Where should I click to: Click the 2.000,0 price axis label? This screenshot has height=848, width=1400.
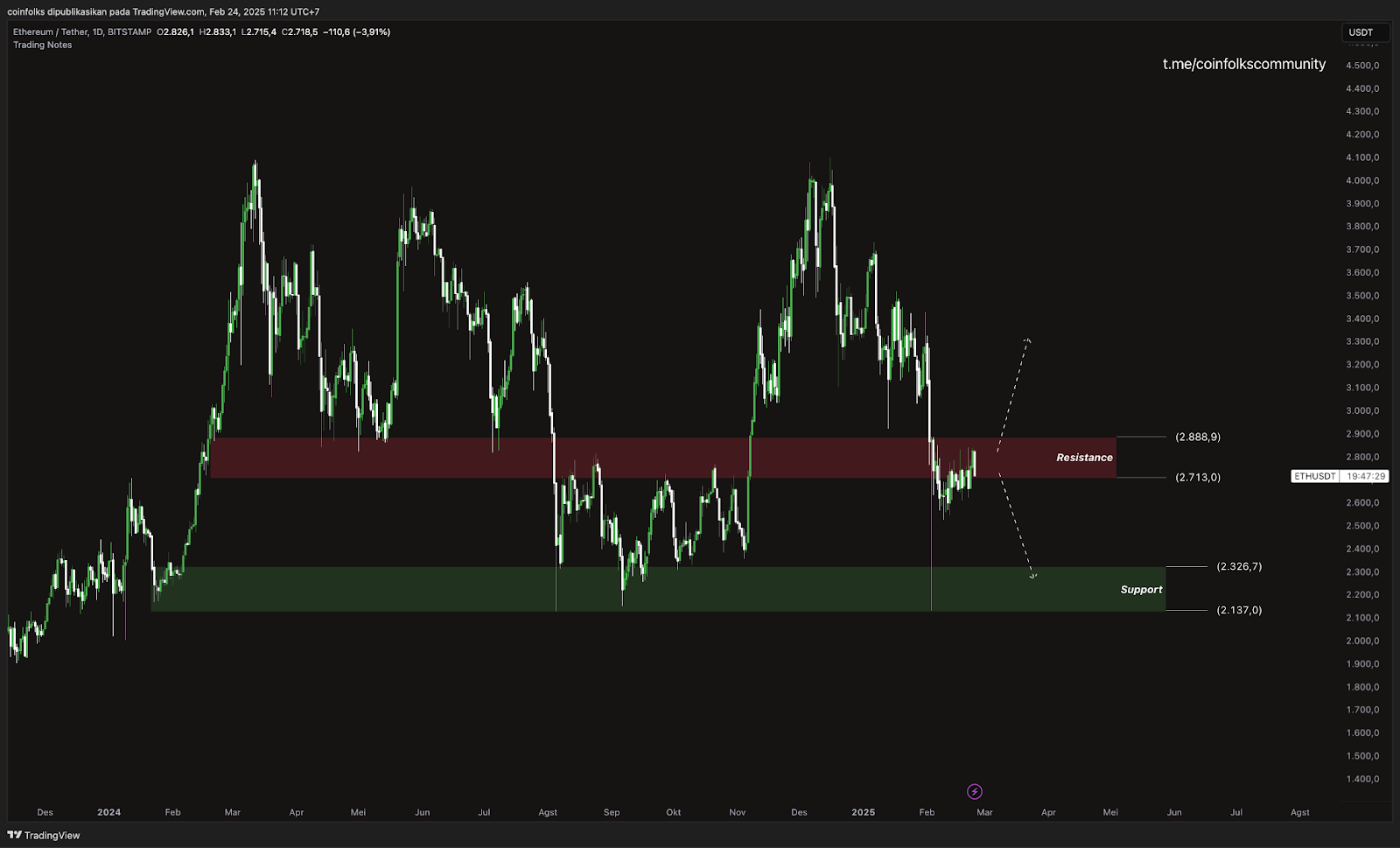coord(1362,641)
